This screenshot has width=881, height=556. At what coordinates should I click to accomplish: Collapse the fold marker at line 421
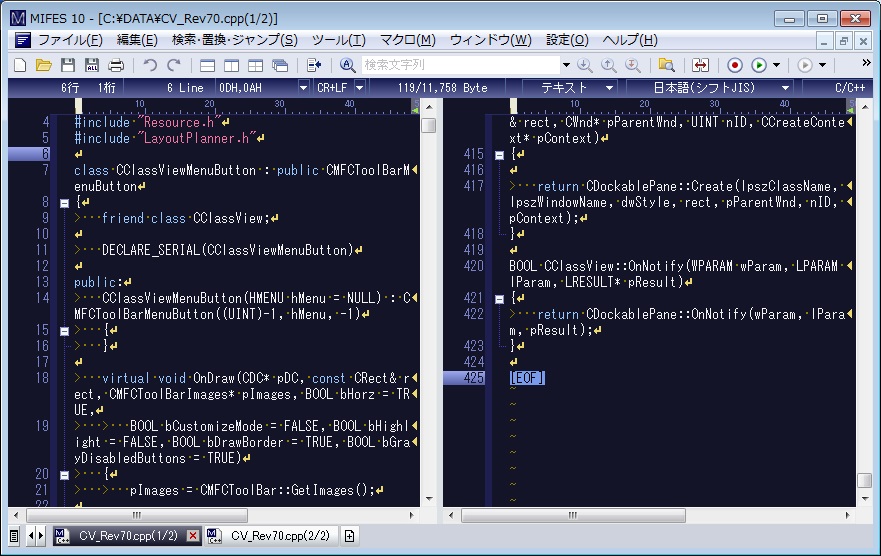[x=499, y=298]
